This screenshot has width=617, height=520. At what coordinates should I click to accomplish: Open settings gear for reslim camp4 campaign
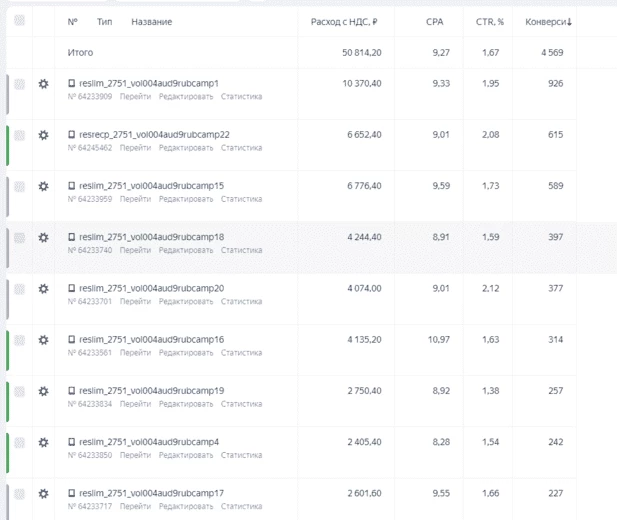(x=43, y=442)
